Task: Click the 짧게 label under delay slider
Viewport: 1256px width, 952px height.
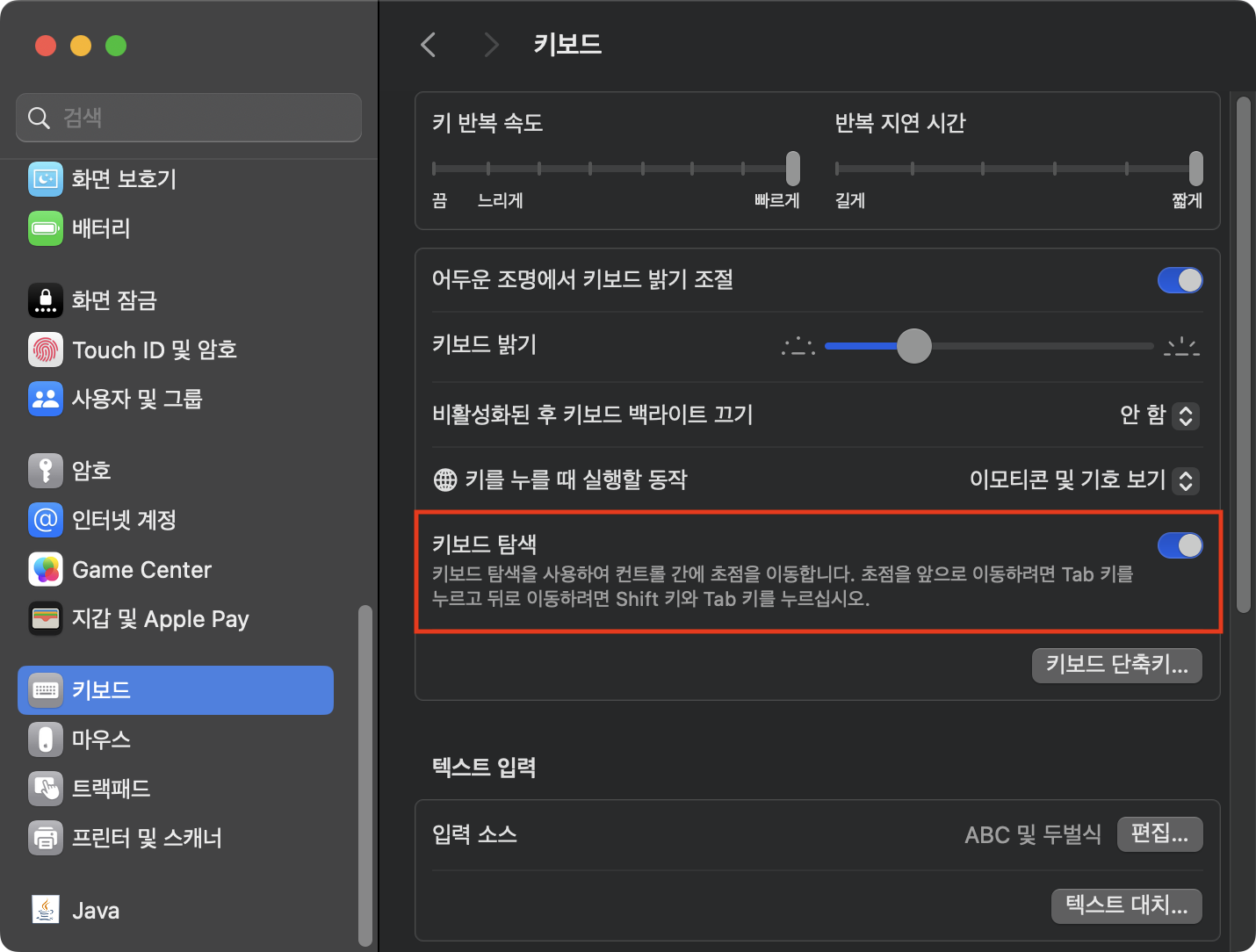Action: pyautogui.click(x=1187, y=200)
